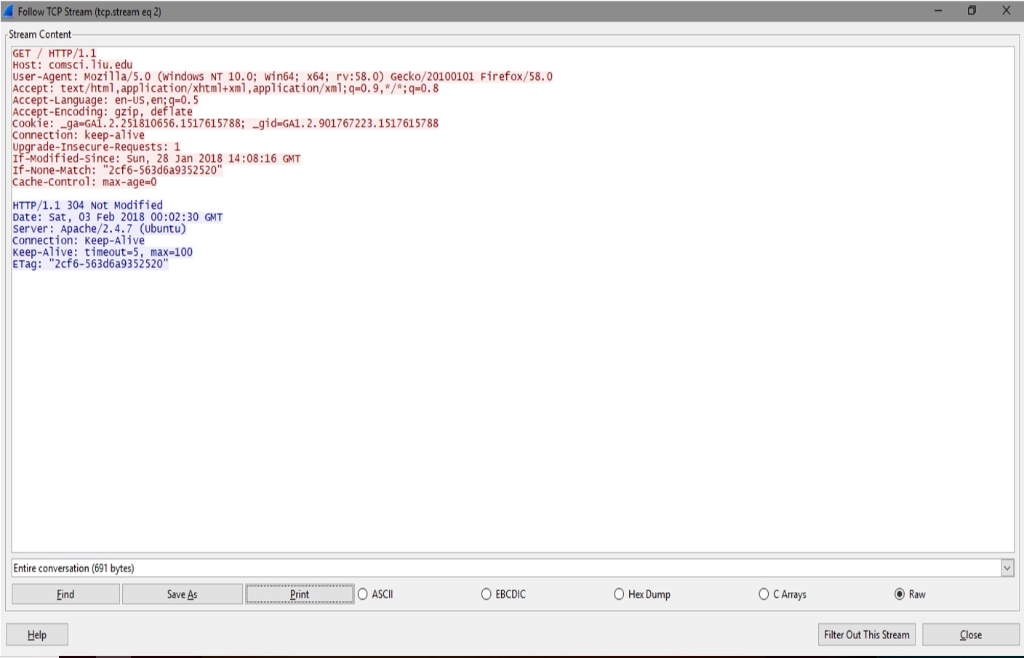The height and width of the screenshot is (658, 1024).
Task: Display the stream as Hex Dump
Action: 620,593
